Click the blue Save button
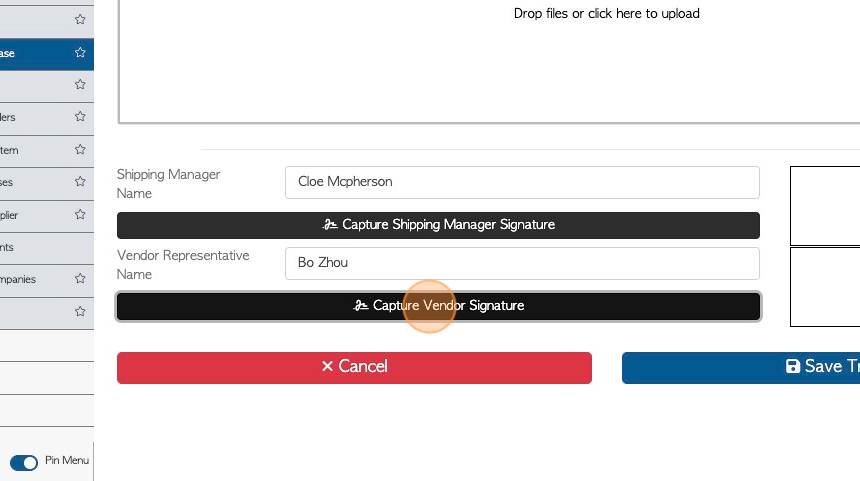The image size is (860, 481). coord(741,367)
